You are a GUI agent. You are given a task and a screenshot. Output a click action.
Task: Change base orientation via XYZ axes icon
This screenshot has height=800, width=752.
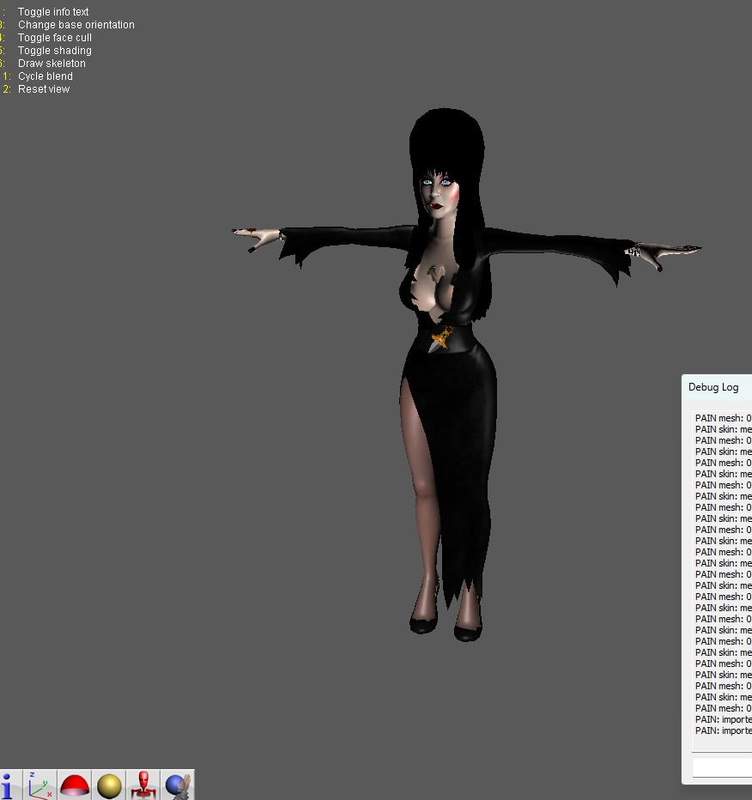tap(40, 785)
